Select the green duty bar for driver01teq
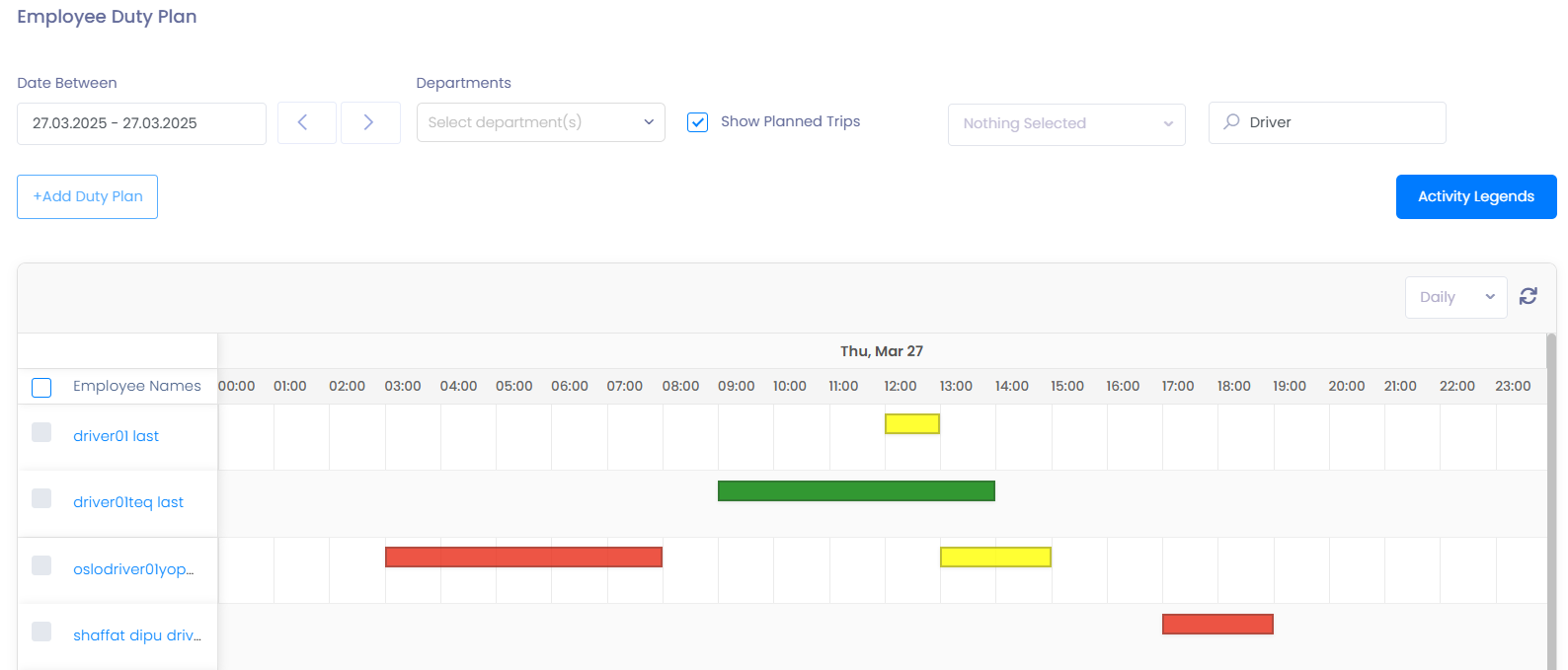The width and height of the screenshot is (1568, 670). coord(855,490)
